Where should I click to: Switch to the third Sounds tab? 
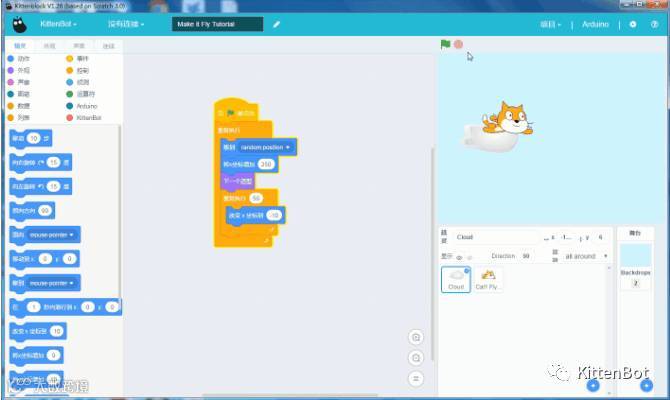click(x=79, y=46)
